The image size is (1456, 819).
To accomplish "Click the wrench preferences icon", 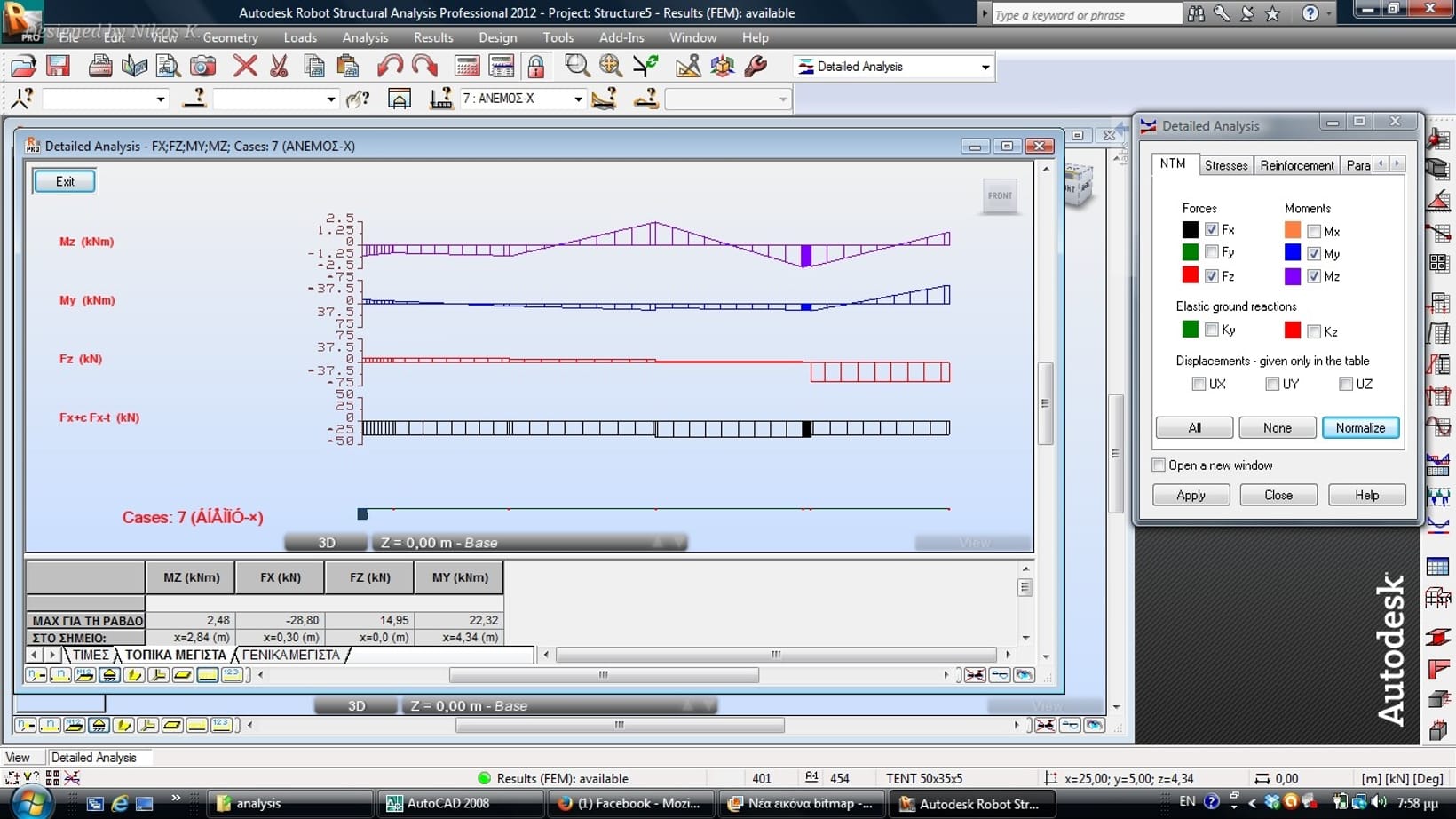I will click(x=756, y=67).
